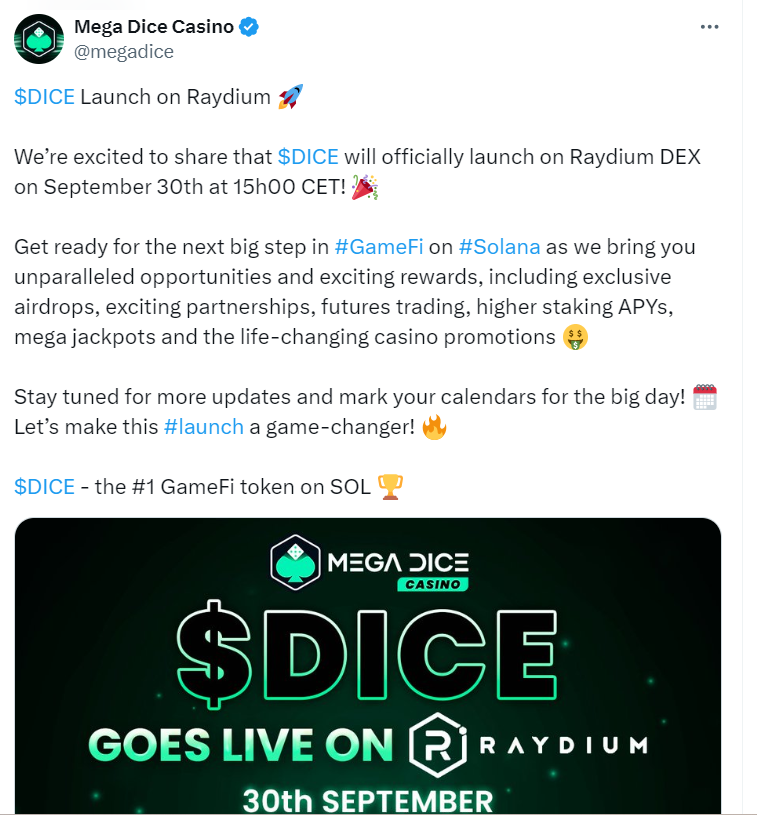This screenshot has width=757, height=815.
Task: Click the @megadice username handle
Action: coord(123,48)
